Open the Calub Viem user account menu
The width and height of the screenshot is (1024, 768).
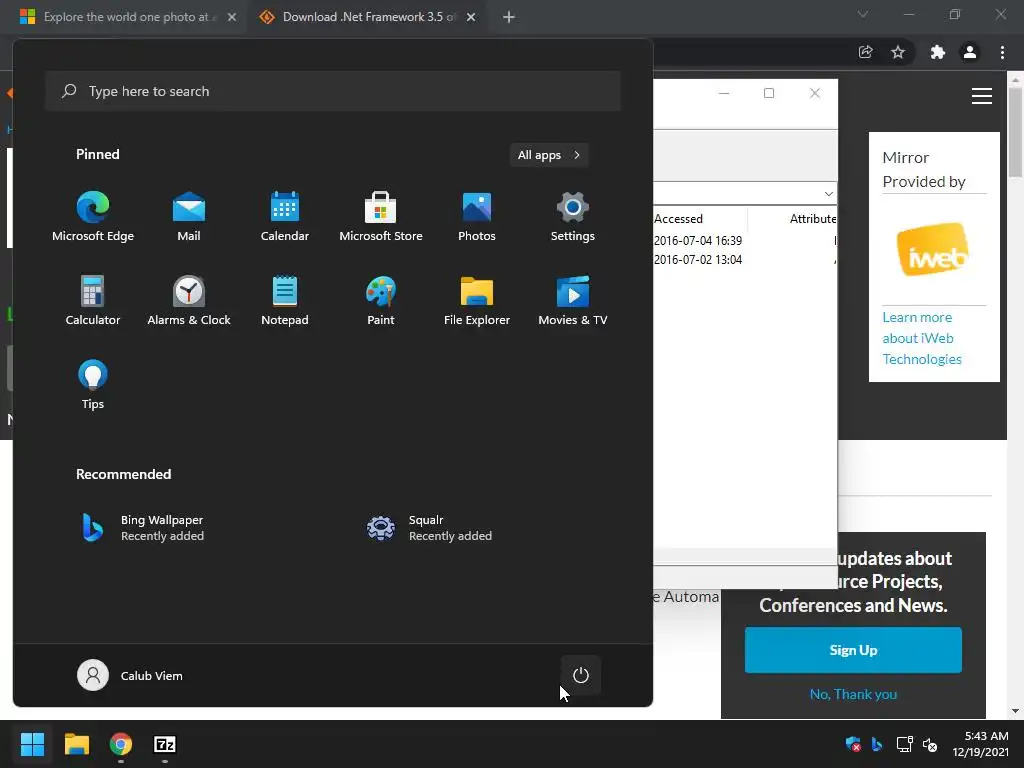pyautogui.click(x=130, y=675)
